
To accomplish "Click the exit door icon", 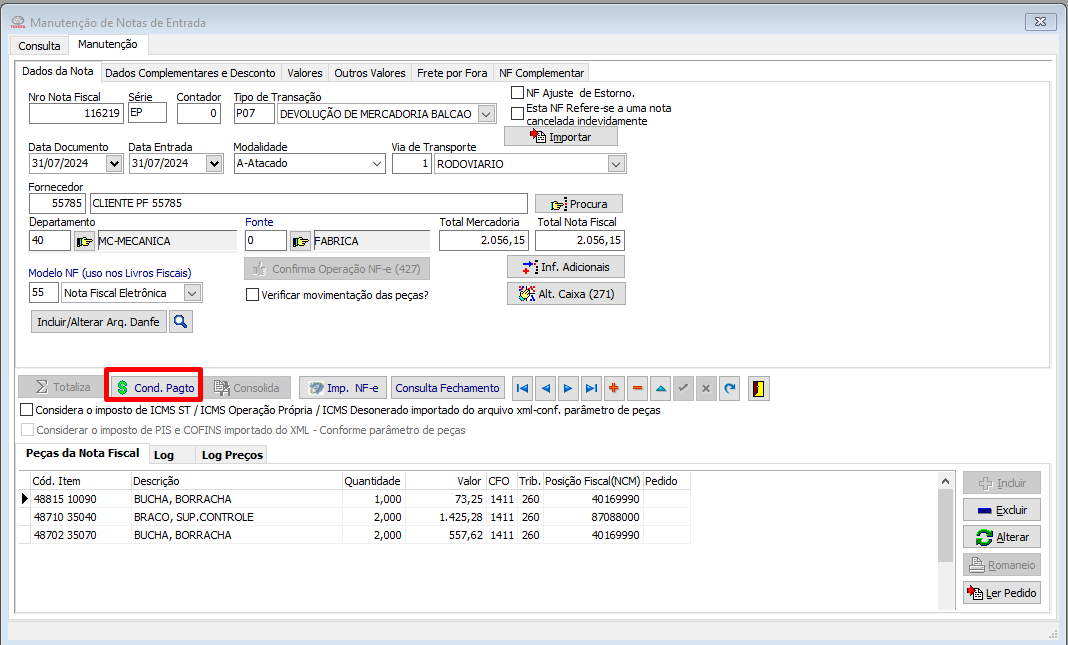I will point(759,388).
